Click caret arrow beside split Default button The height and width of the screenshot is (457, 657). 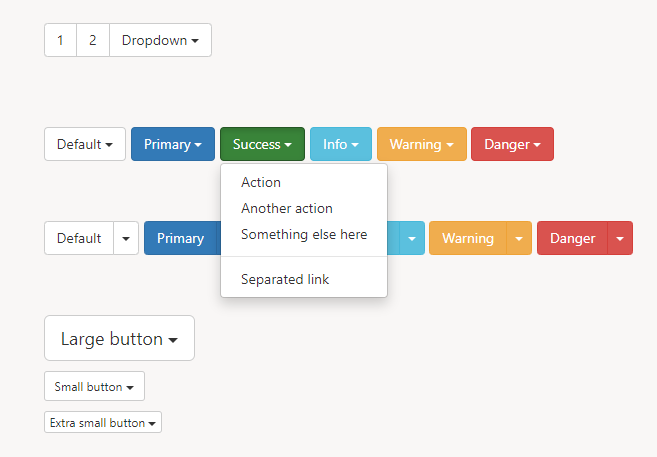point(126,238)
